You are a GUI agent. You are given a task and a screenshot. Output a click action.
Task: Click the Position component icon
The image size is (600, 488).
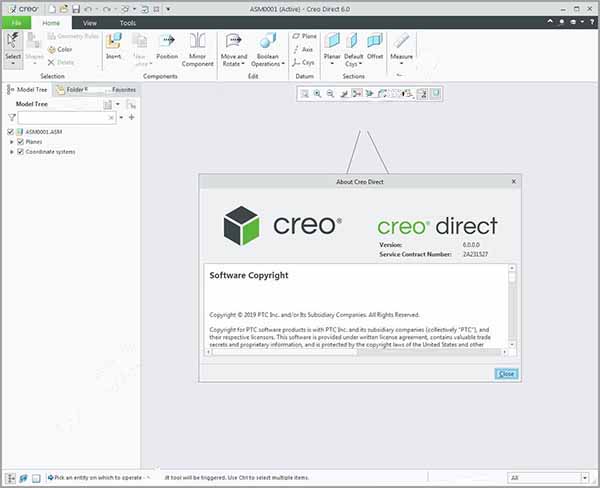167,41
